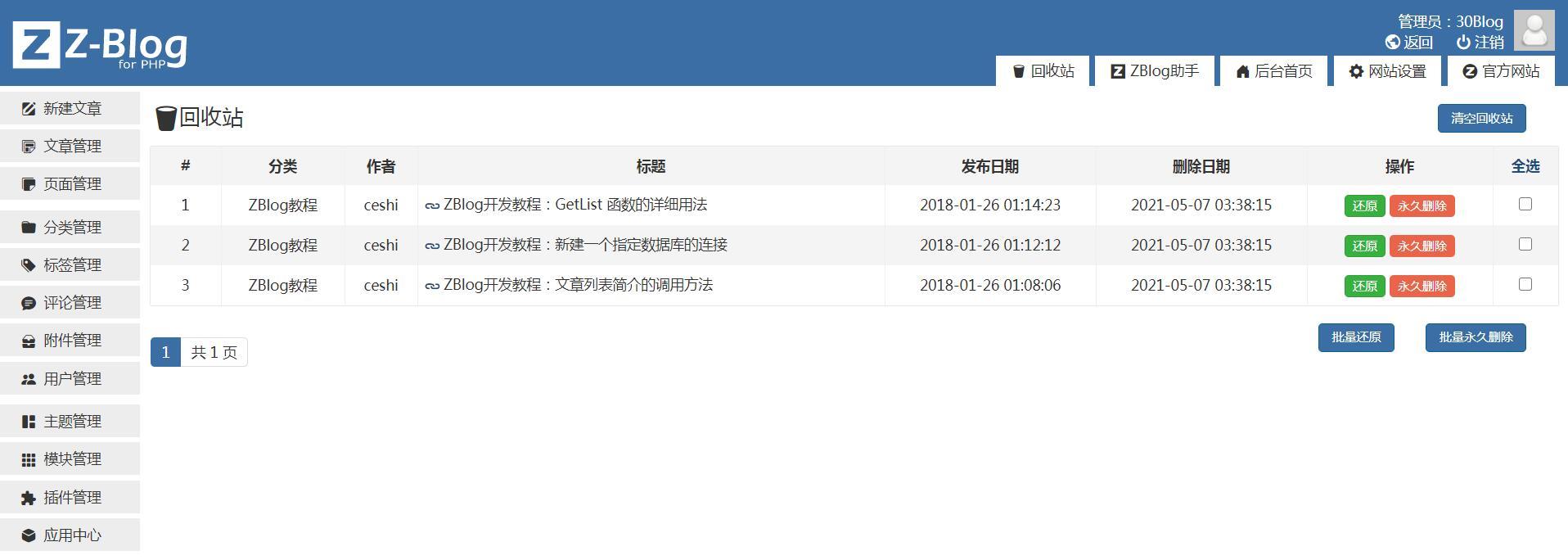Click the grid icon next to 模块管理
The image size is (1568, 560).
[29, 459]
